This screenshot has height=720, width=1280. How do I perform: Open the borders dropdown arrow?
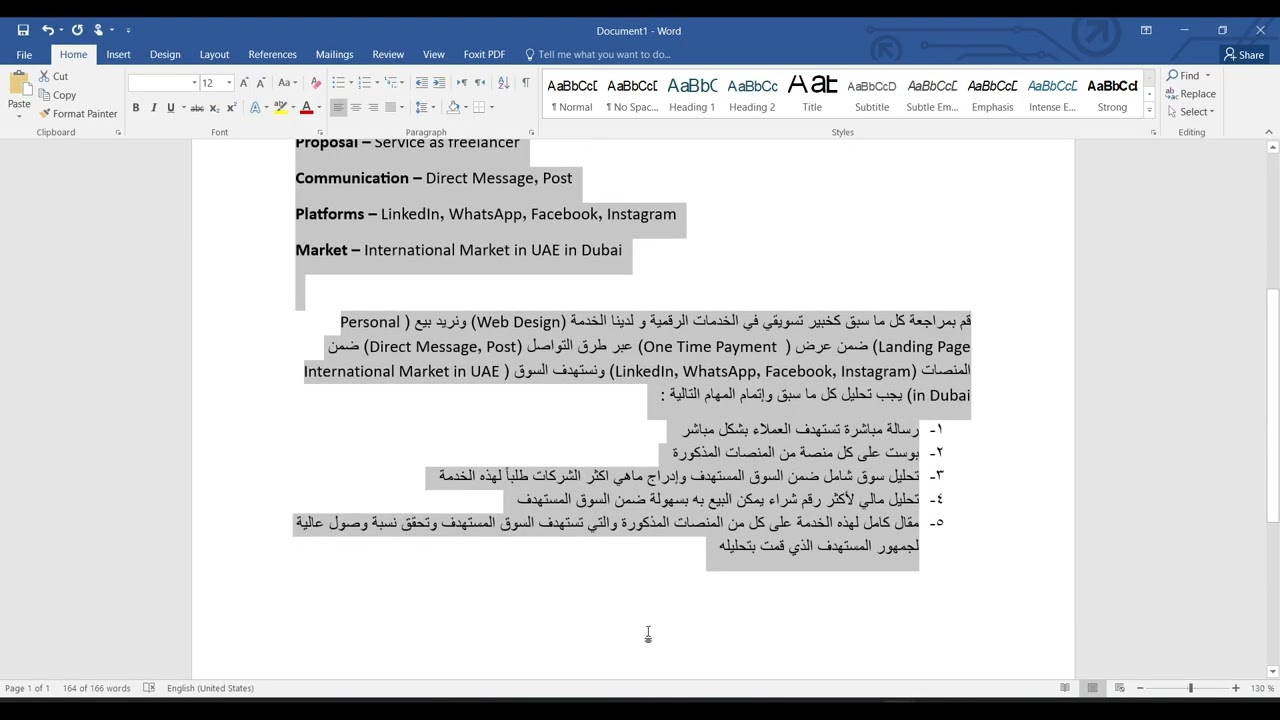click(x=492, y=108)
